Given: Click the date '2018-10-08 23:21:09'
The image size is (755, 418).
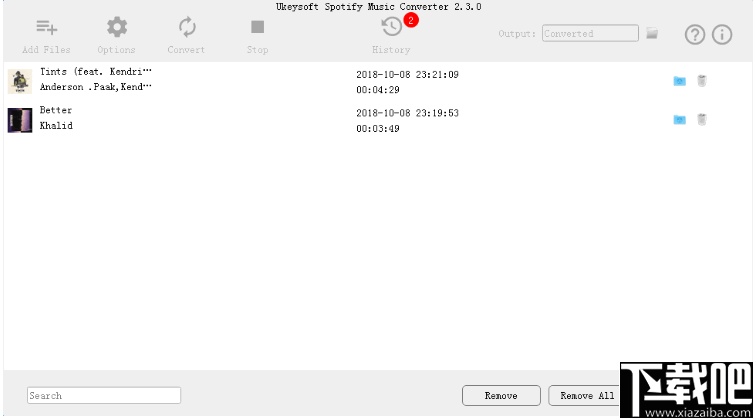Looking at the screenshot, I should coord(407,75).
